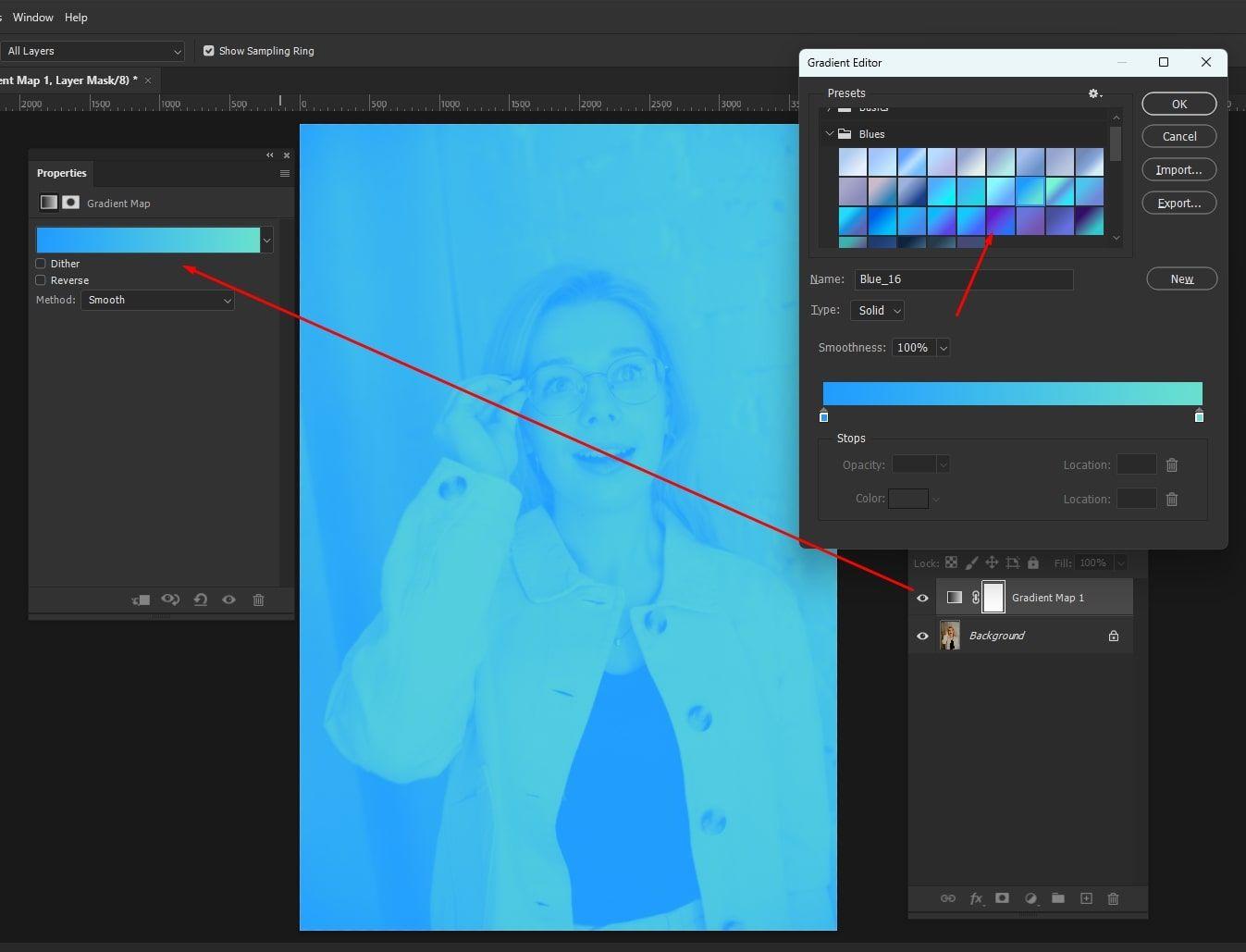Click Cancel in Gradient Editor
The height and width of the screenshot is (952, 1246).
pyautogui.click(x=1179, y=136)
